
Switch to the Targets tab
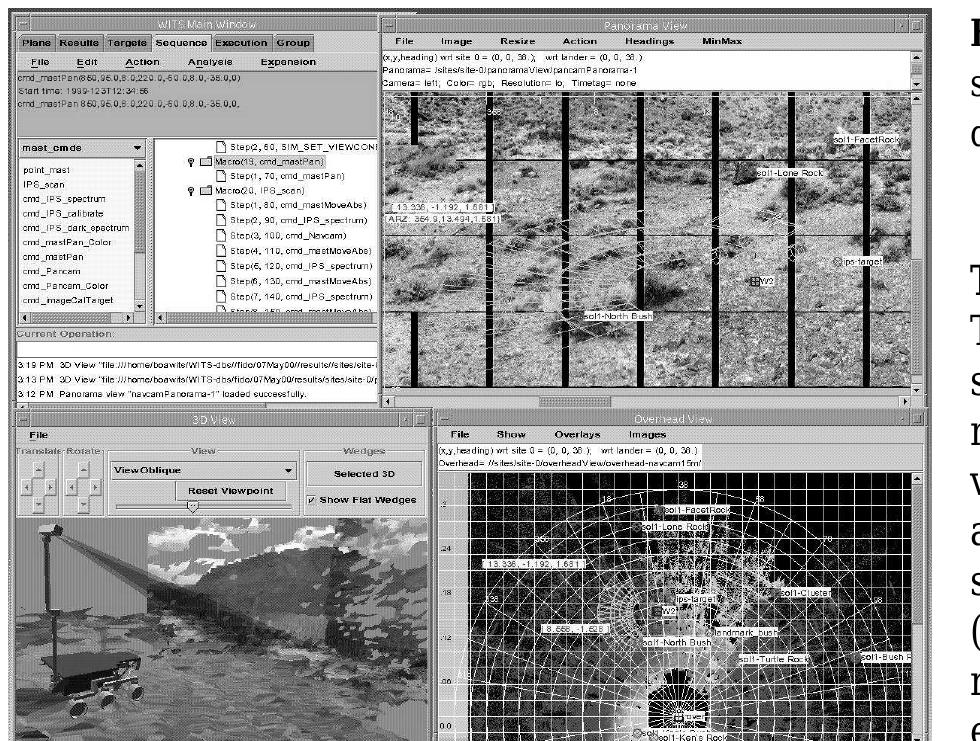(127, 42)
